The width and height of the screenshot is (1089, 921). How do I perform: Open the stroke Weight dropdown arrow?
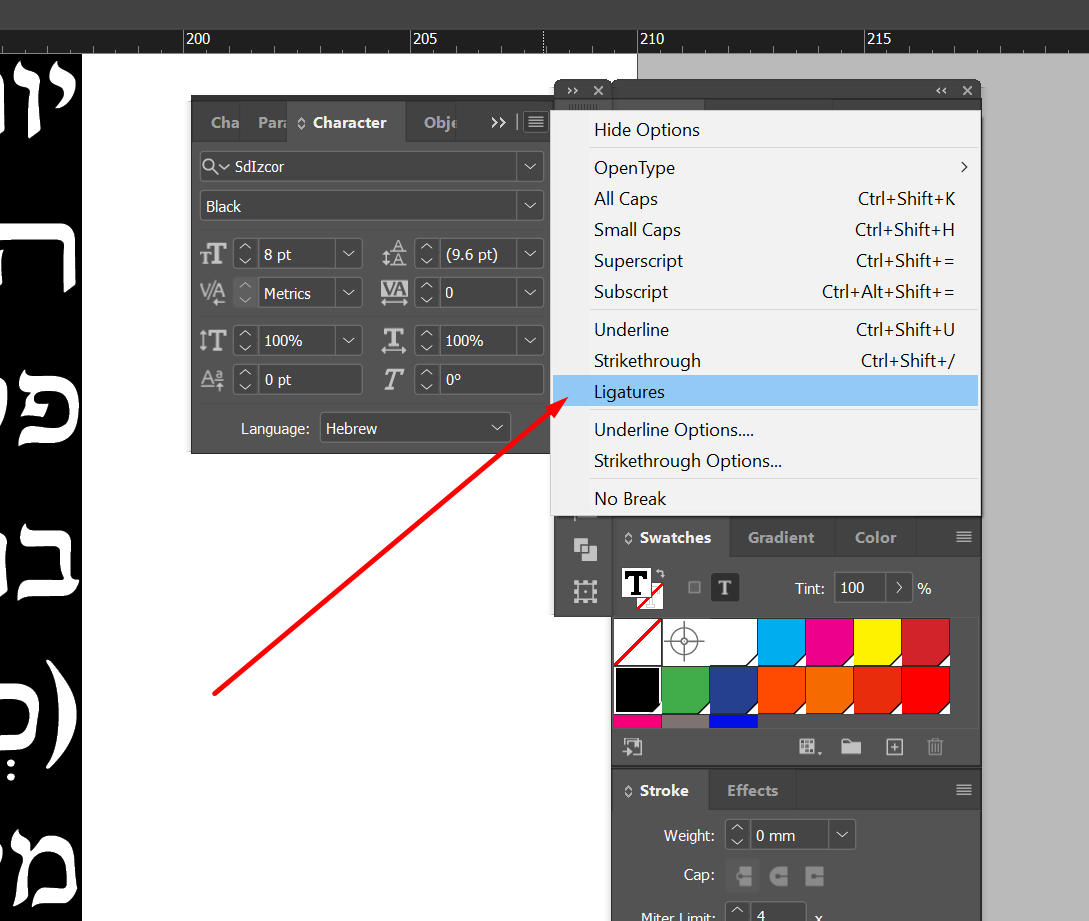pyautogui.click(x=842, y=834)
